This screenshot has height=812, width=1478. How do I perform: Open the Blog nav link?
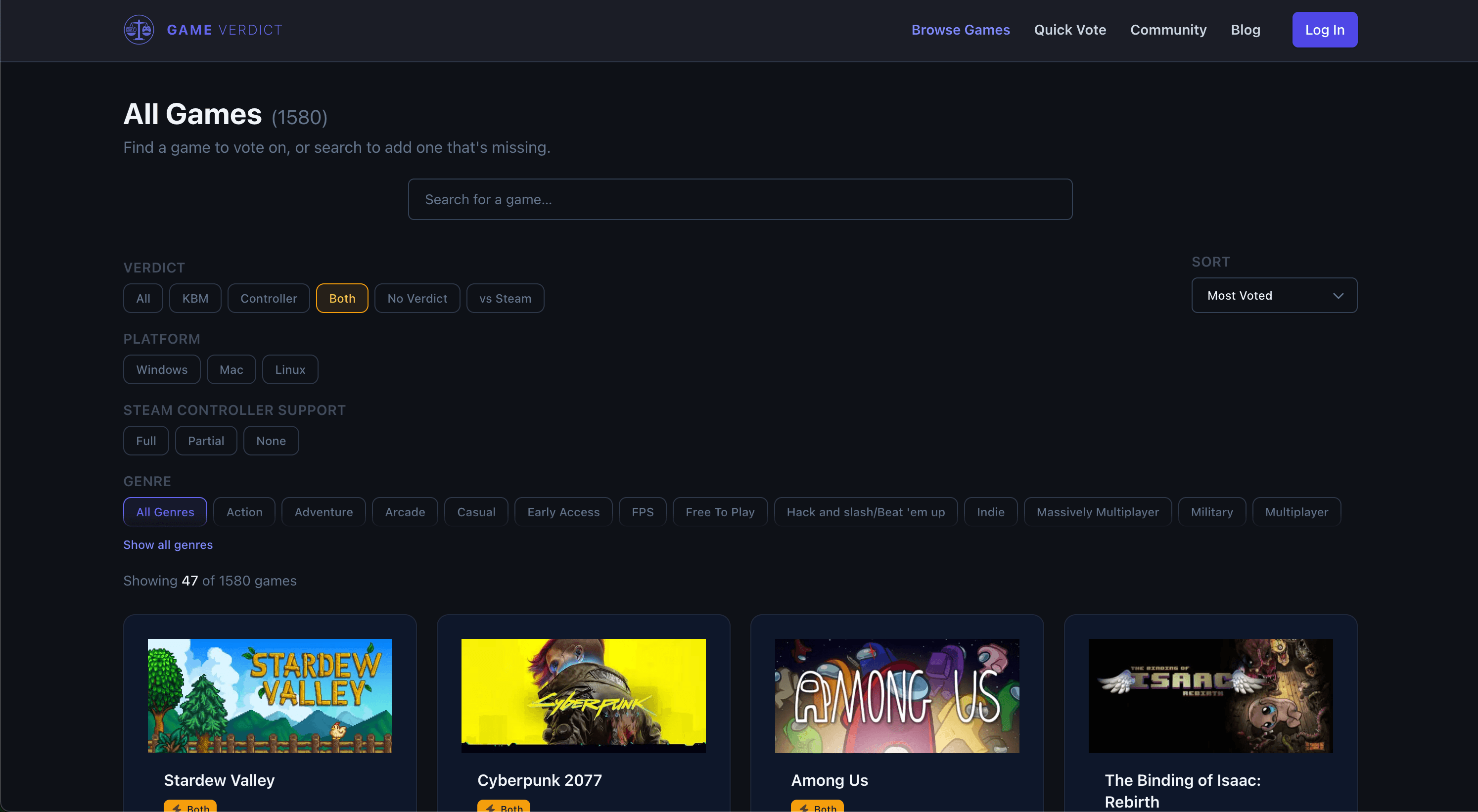[x=1245, y=30]
